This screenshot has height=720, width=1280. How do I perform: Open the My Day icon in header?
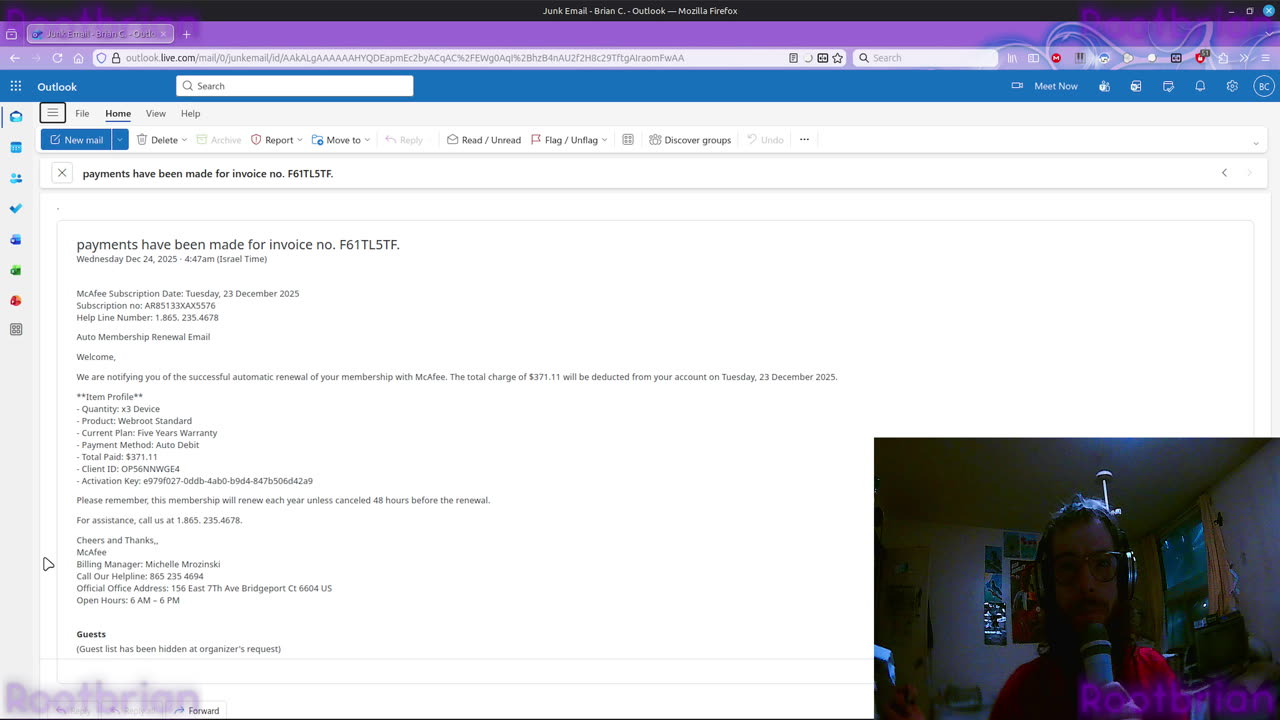(x=1168, y=86)
